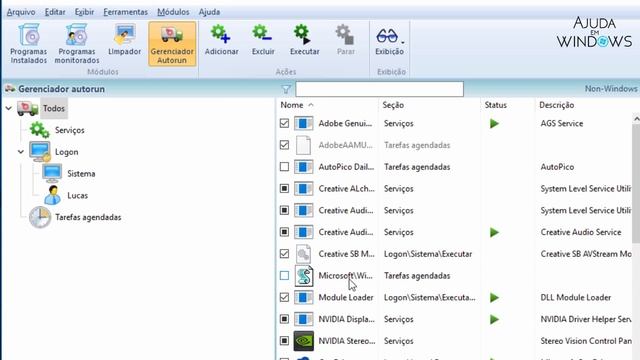Viewport: 640px width, 360px height.
Task: Toggle the NVIDIA Displa... checkbox
Action: pos(284,319)
